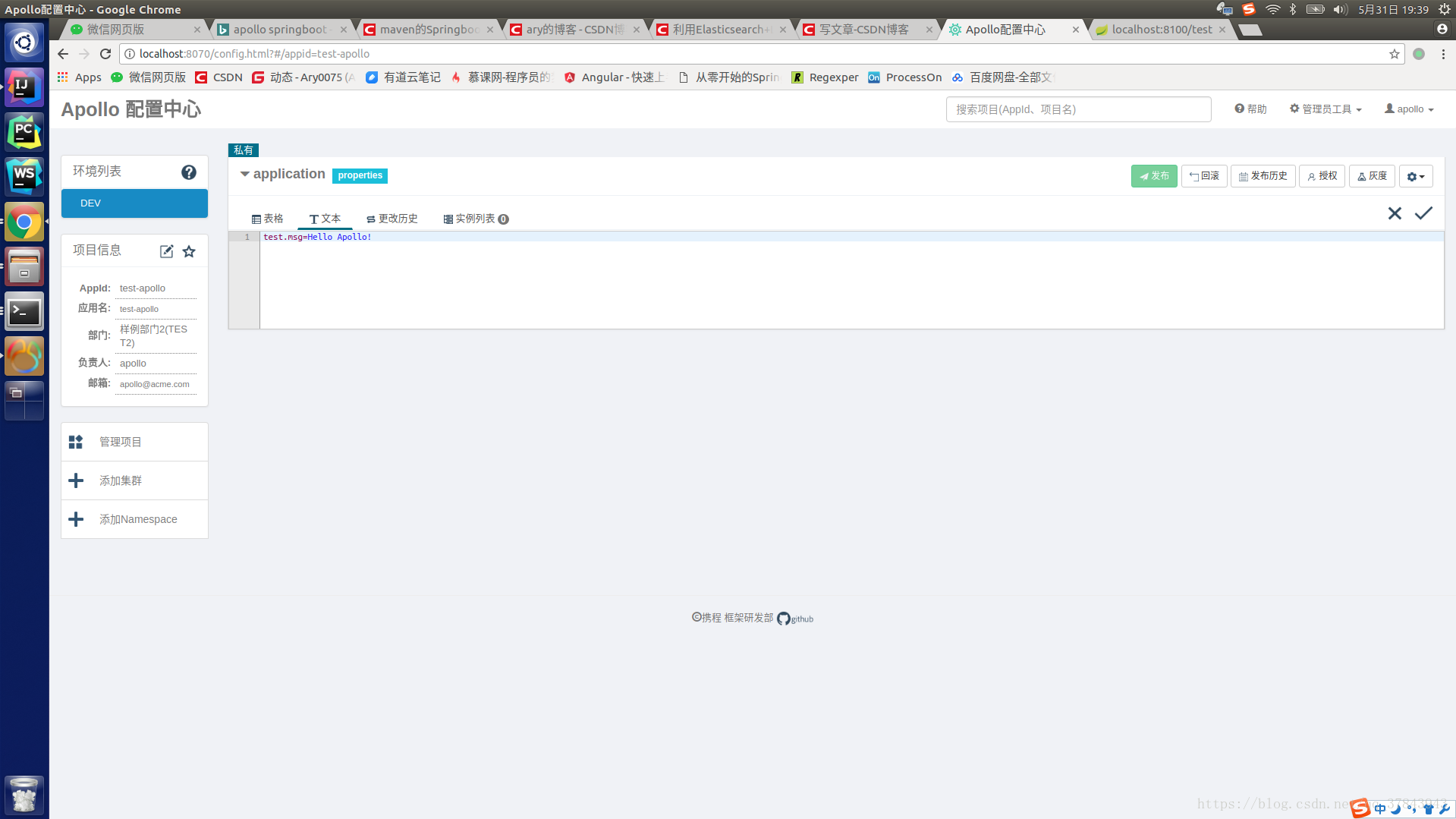This screenshot has width=1456, height=819.
Task: Open Regexper bookmark
Action: (x=825, y=77)
